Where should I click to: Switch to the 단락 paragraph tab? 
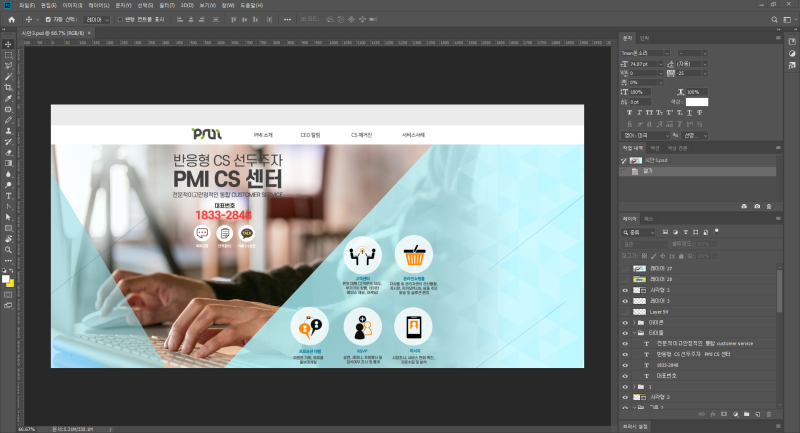click(644, 38)
